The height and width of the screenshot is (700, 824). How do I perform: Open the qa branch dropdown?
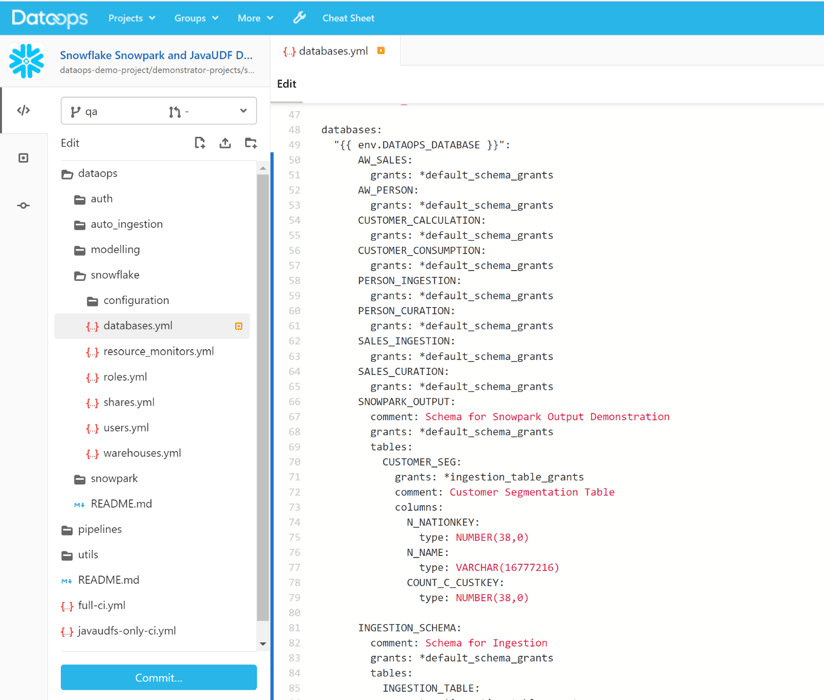(159, 111)
